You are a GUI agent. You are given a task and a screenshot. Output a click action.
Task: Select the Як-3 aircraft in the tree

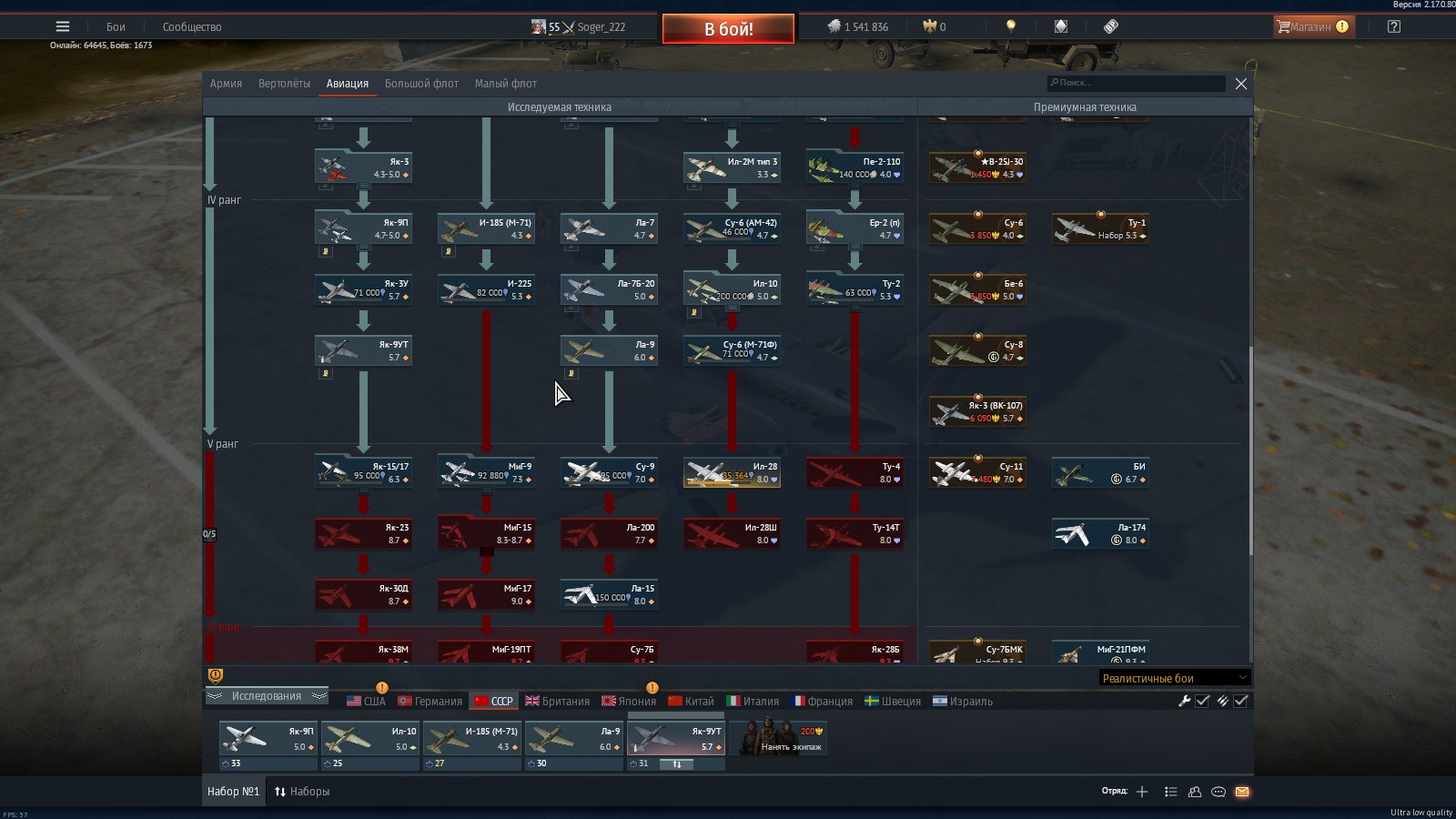[x=363, y=167]
